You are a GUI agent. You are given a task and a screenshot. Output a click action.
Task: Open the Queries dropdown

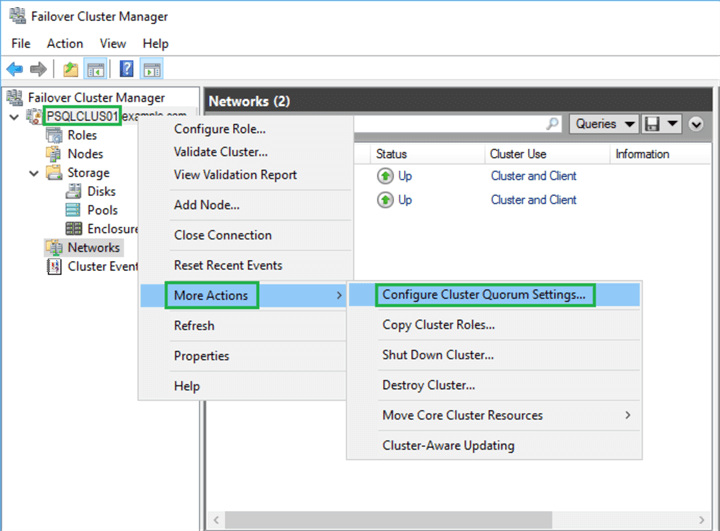pos(605,124)
